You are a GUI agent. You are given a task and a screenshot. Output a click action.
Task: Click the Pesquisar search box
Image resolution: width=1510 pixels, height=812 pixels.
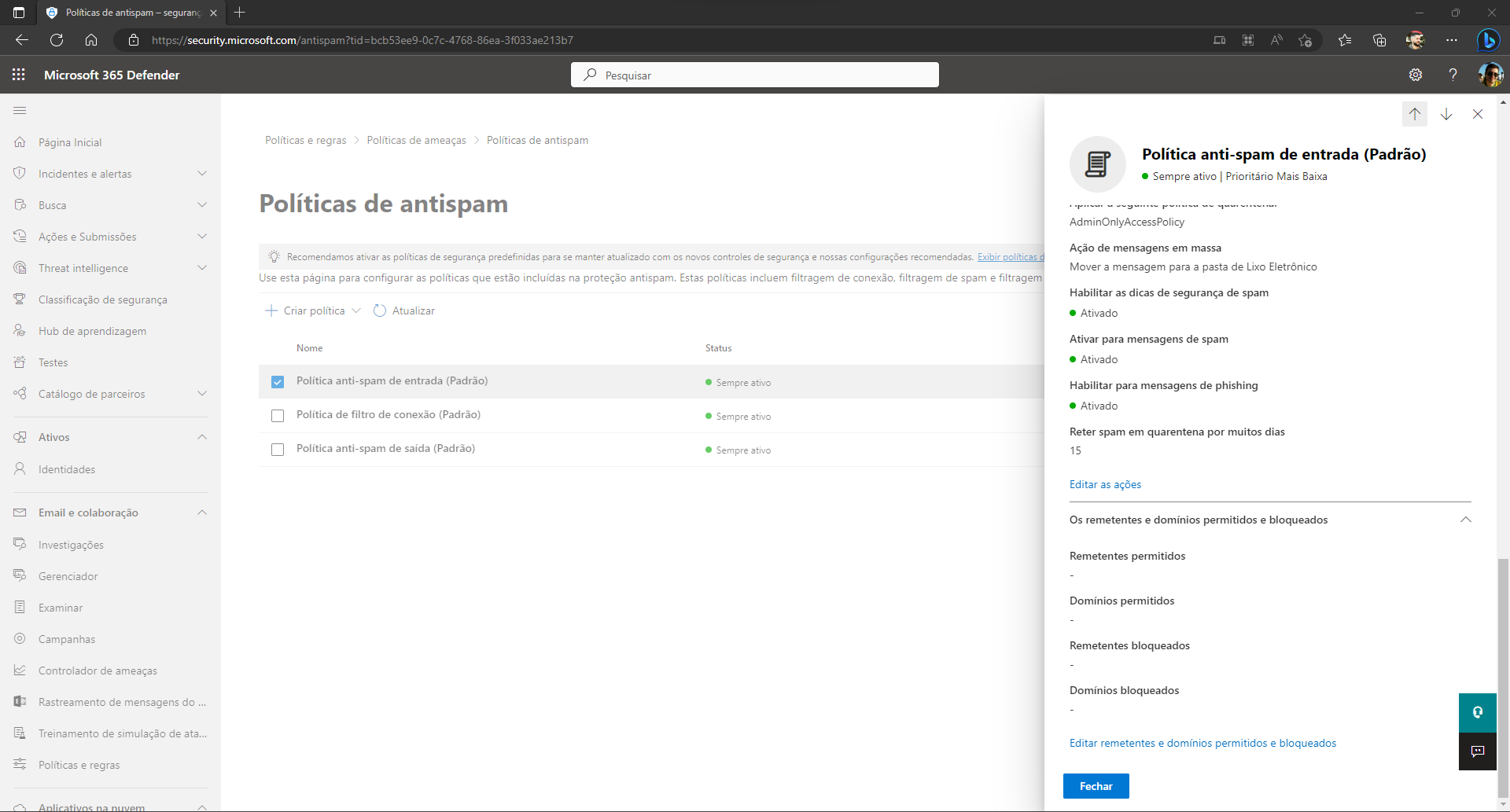[x=755, y=75]
